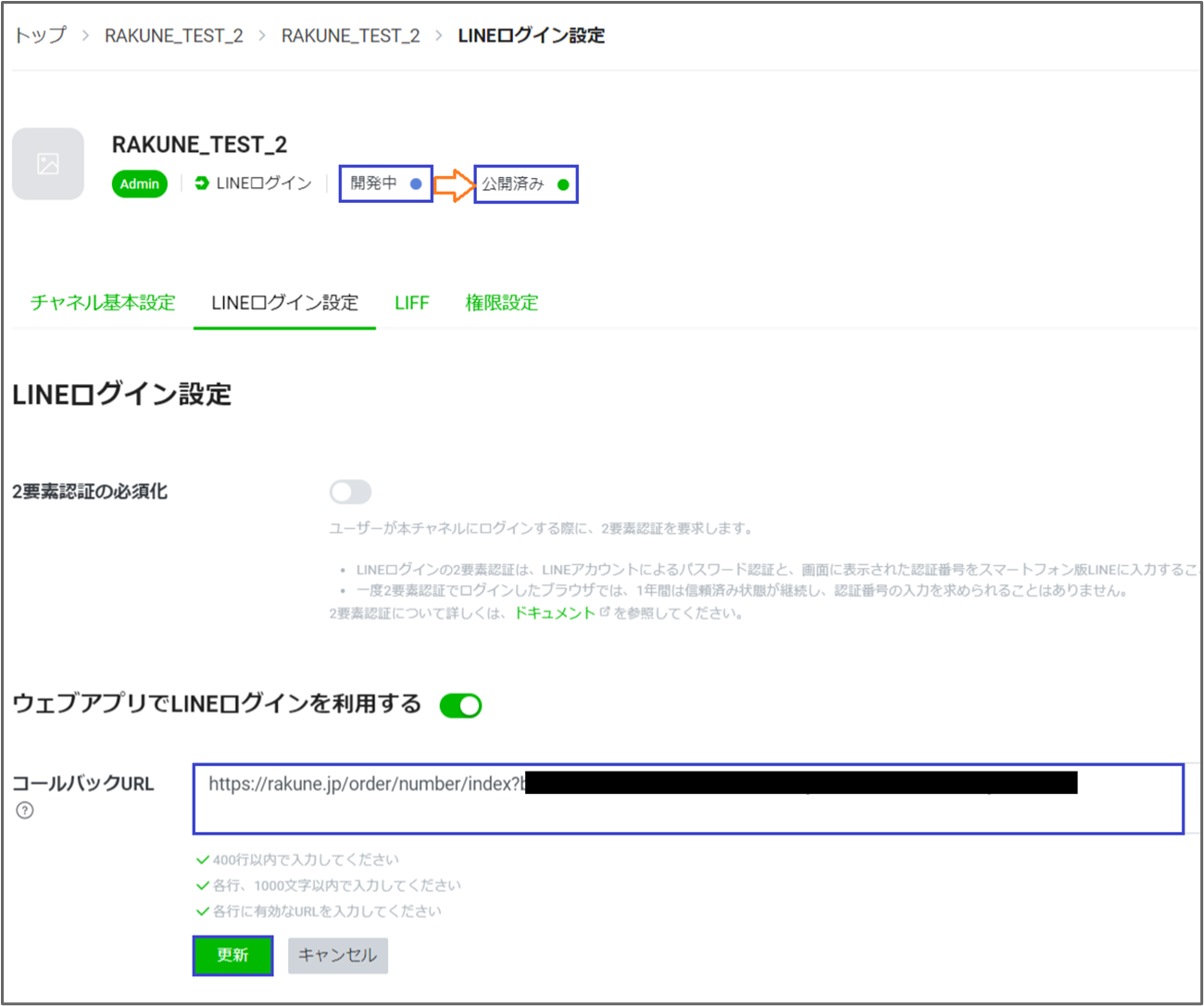Turn off ウェブアプリでLINEログインを利用する toggle
The height and width of the screenshot is (1006, 1204).
(460, 706)
